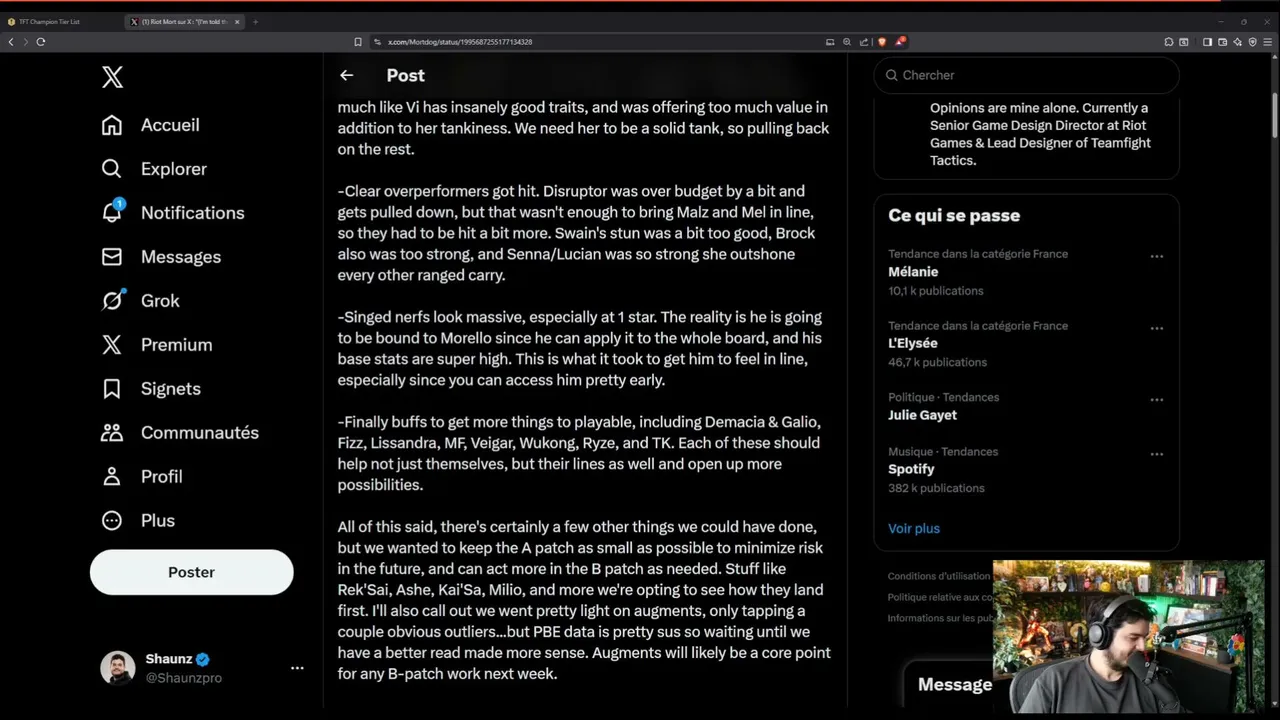The height and width of the screenshot is (720, 1280).
Task: Open Shaunz profile avatar
Action: [x=118, y=668]
